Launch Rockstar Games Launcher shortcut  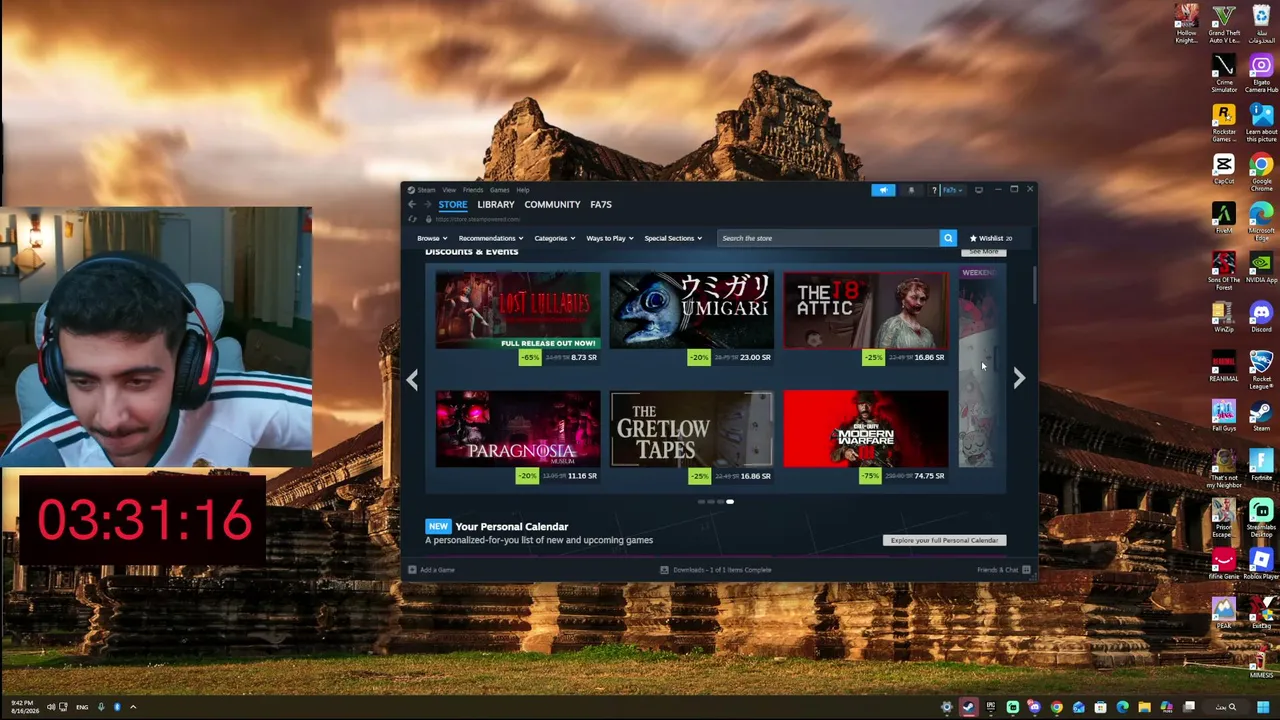(1224, 123)
